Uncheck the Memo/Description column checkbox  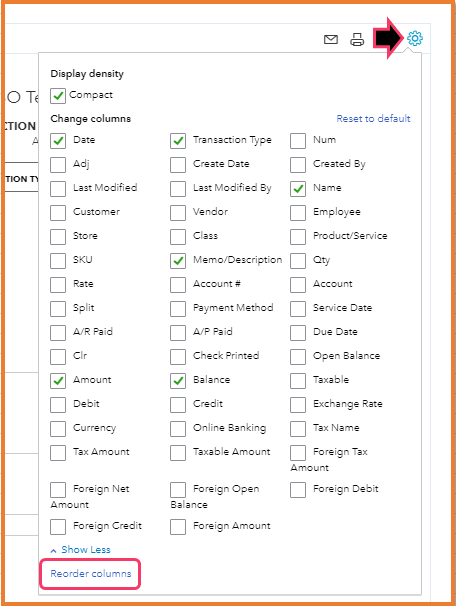pos(178,260)
